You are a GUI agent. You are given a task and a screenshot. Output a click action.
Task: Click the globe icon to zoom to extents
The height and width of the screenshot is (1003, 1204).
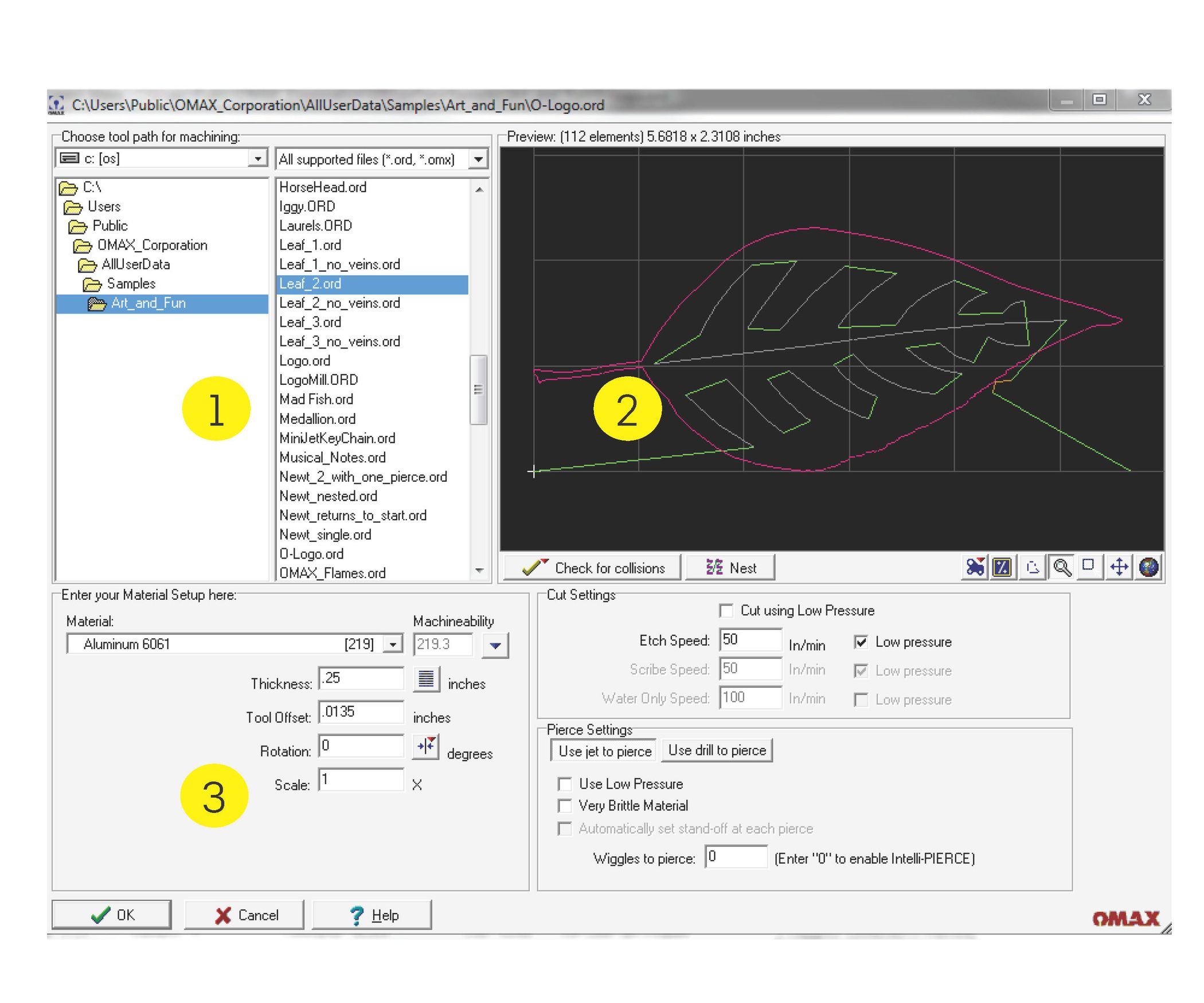1148,568
